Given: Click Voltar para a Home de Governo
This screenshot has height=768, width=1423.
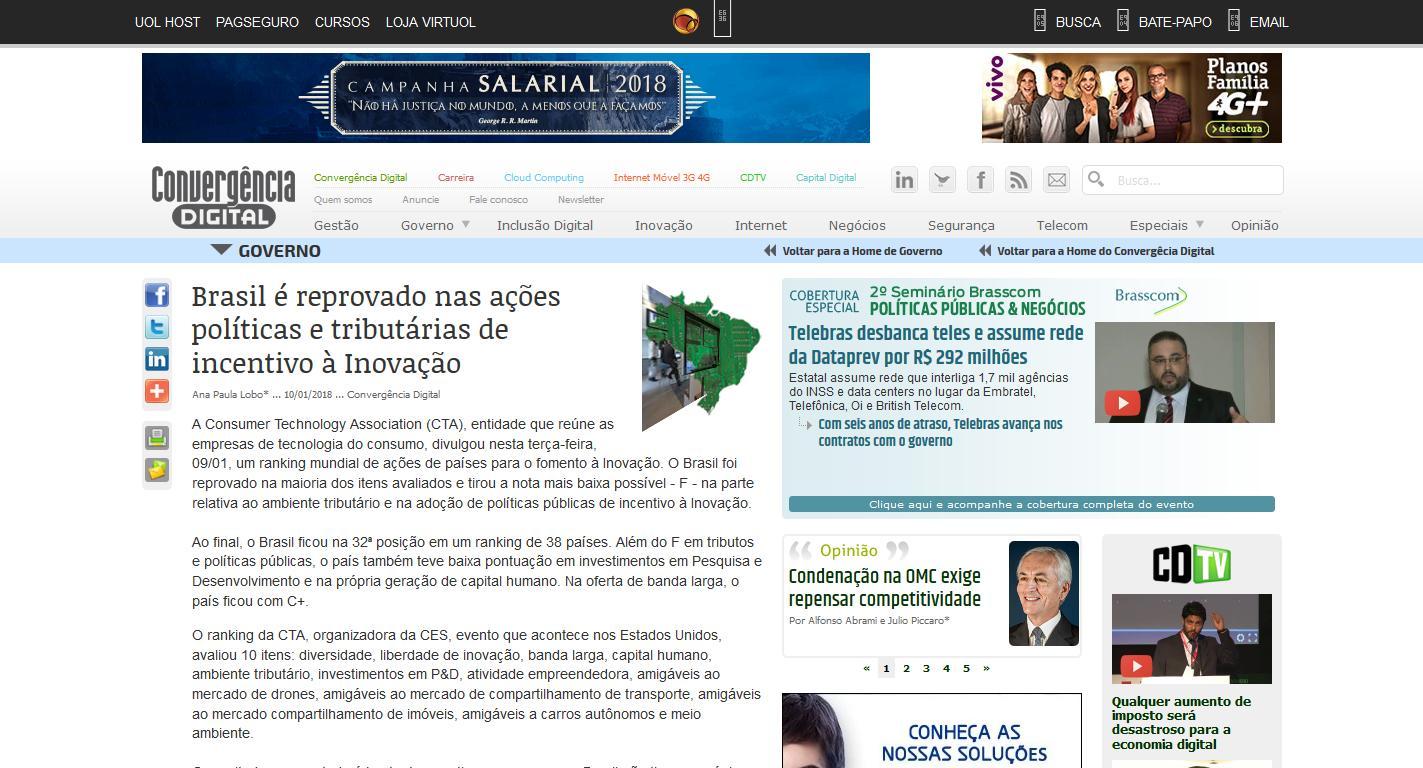Looking at the screenshot, I should (862, 251).
